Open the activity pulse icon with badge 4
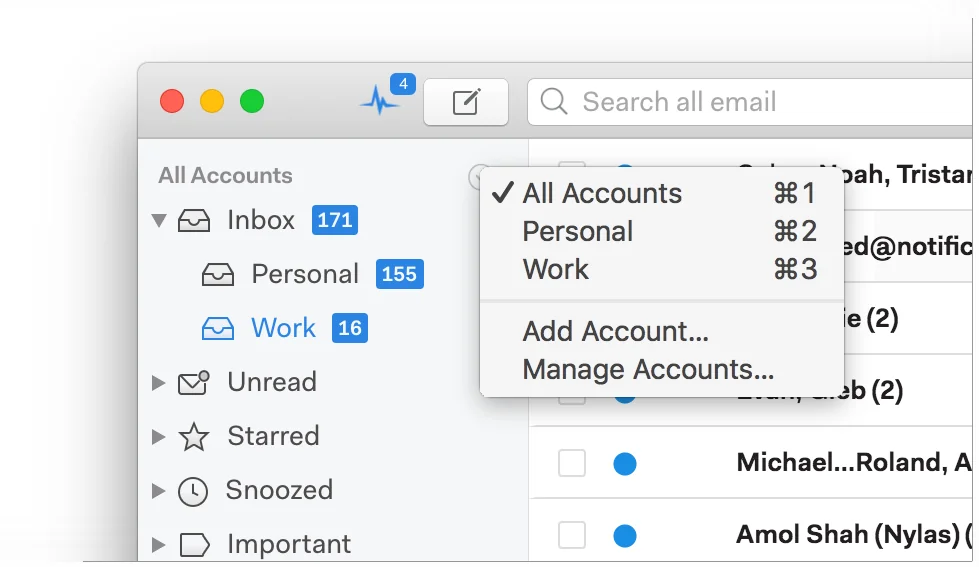The image size is (979, 567). pyautogui.click(x=387, y=95)
